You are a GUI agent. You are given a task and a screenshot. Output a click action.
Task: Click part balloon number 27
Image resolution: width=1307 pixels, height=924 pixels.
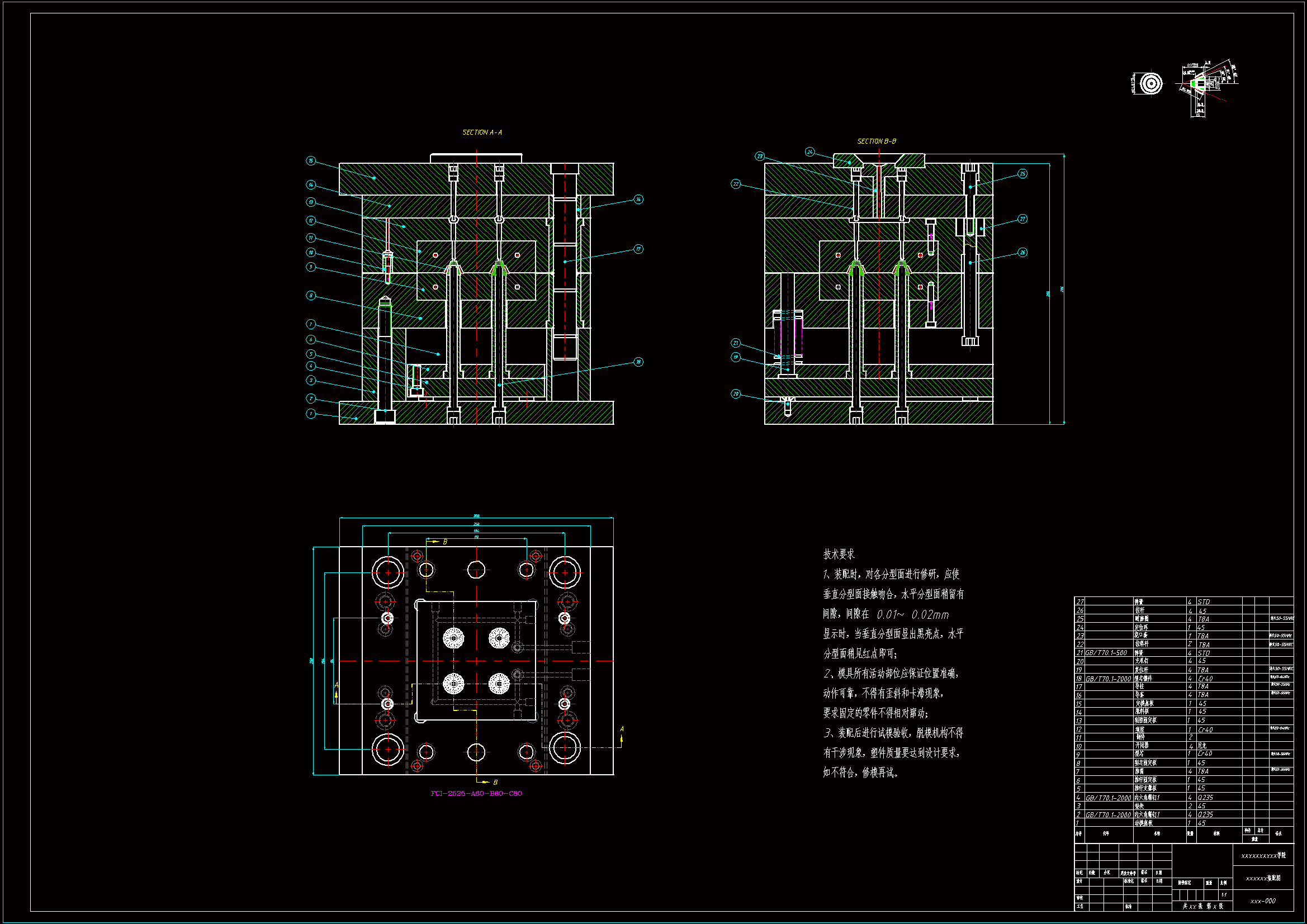tap(1022, 219)
